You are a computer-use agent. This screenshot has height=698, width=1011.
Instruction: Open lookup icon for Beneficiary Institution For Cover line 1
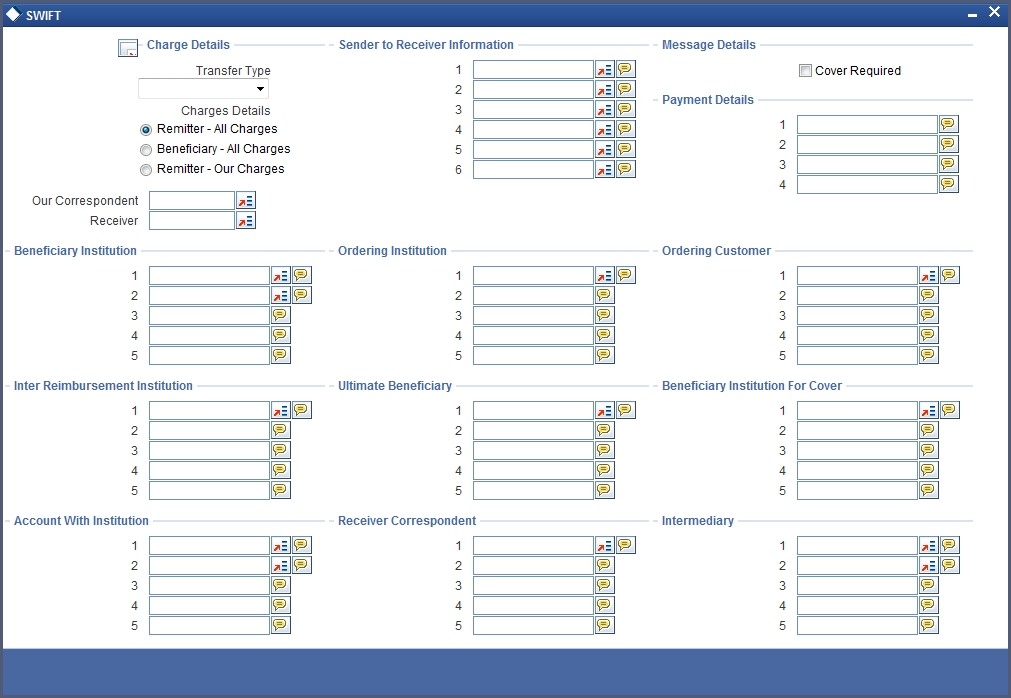928,411
